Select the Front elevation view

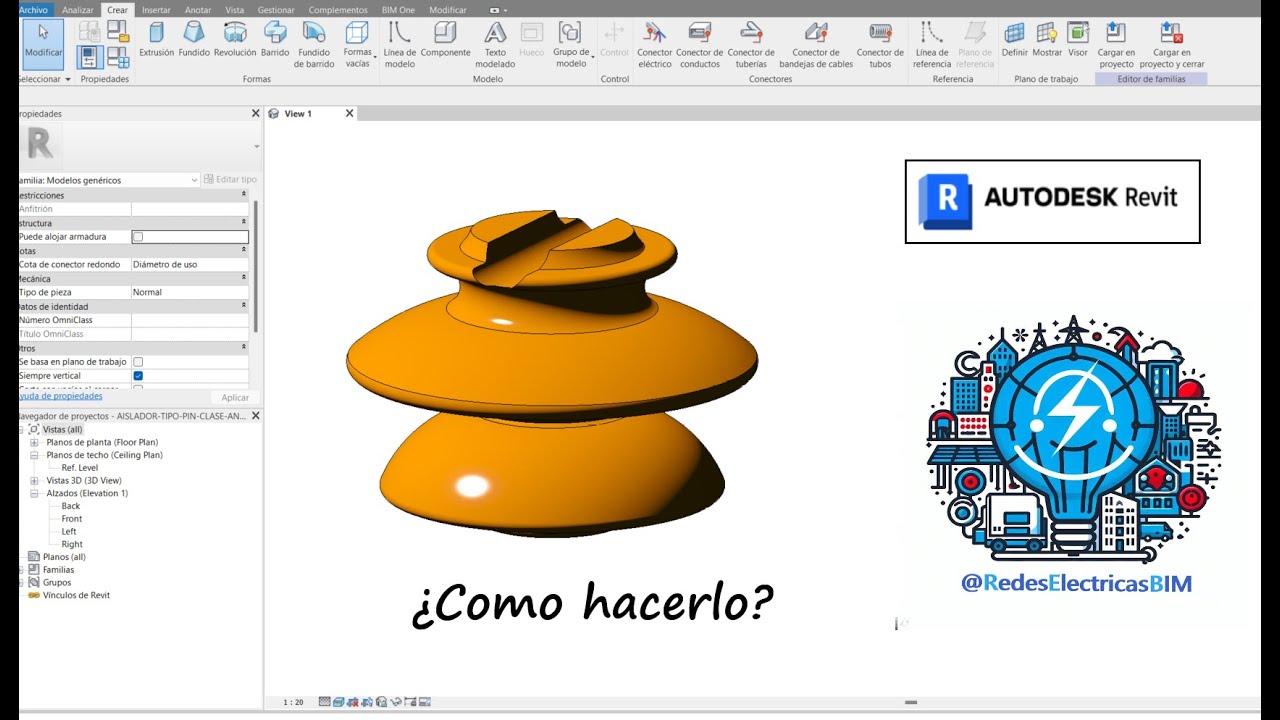click(x=72, y=519)
